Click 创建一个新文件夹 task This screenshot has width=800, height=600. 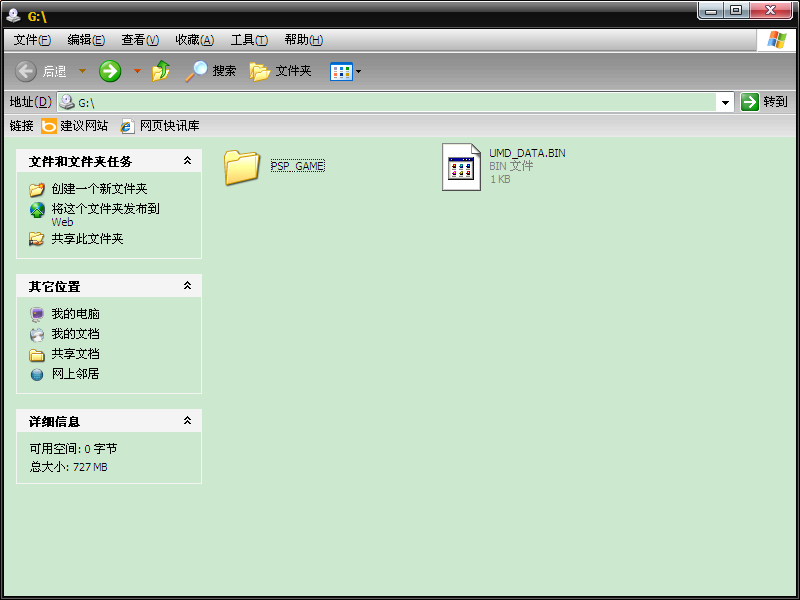coord(99,189)
